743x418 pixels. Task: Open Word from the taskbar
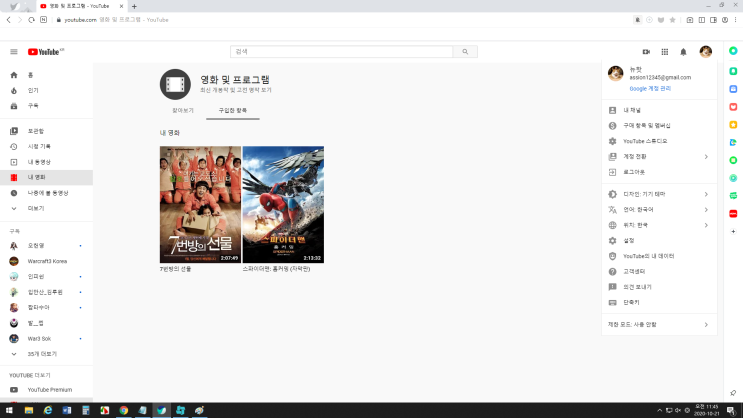67,410
